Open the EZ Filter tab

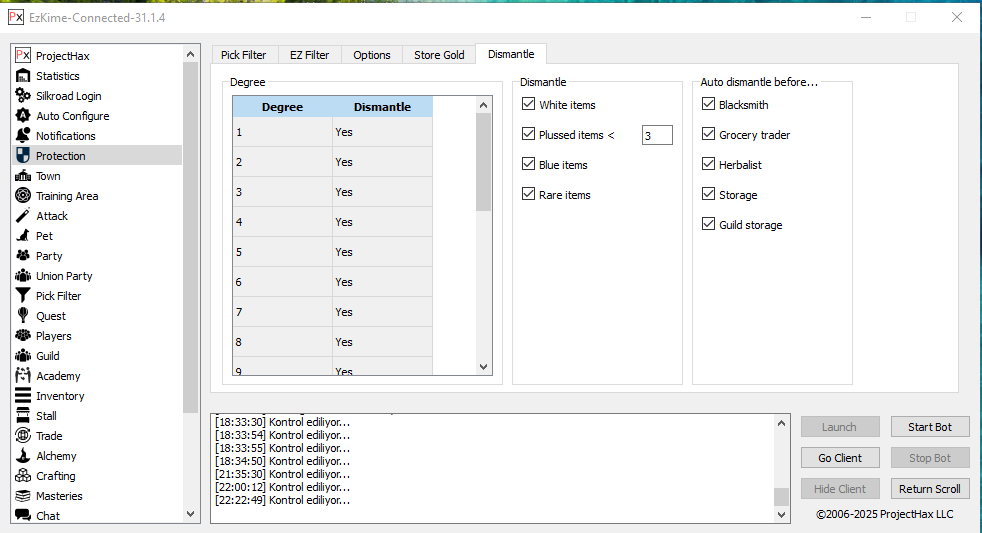(309, 55)
